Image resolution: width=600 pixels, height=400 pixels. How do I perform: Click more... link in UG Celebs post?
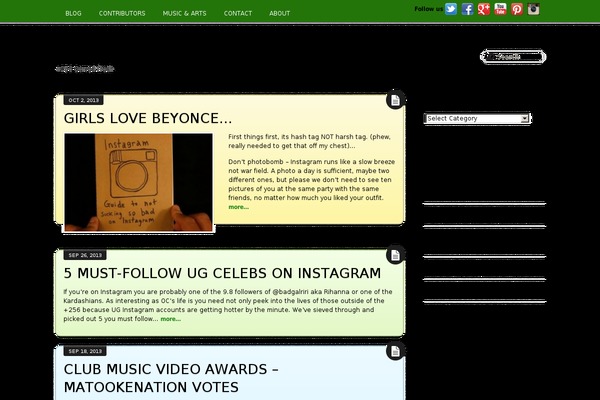coord(171,319)
